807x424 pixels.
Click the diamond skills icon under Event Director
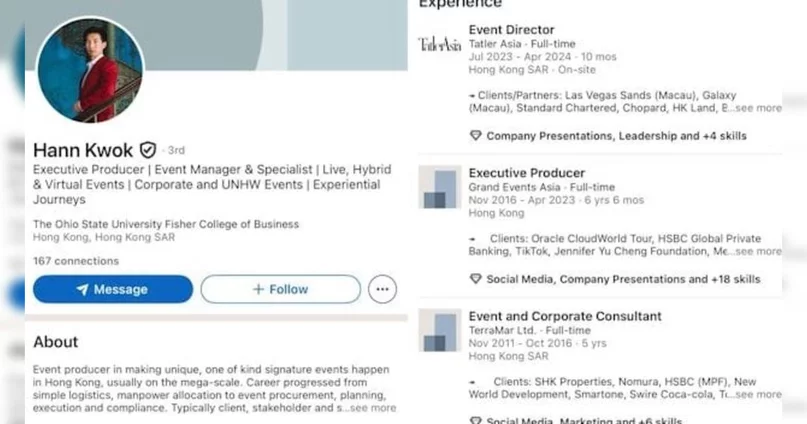click(476, 136)
